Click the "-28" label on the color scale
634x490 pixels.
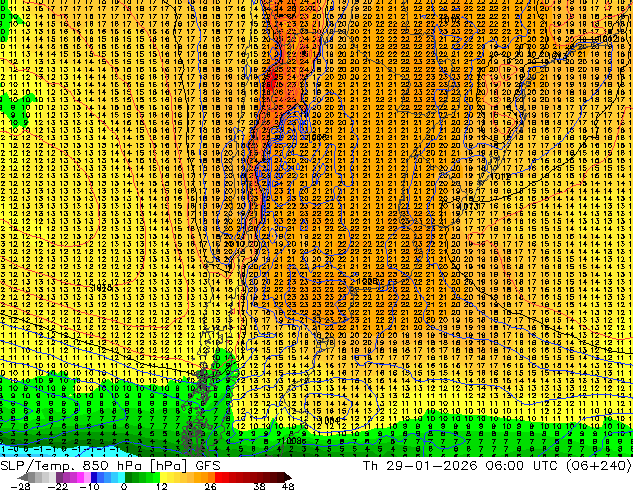(20, 486)
